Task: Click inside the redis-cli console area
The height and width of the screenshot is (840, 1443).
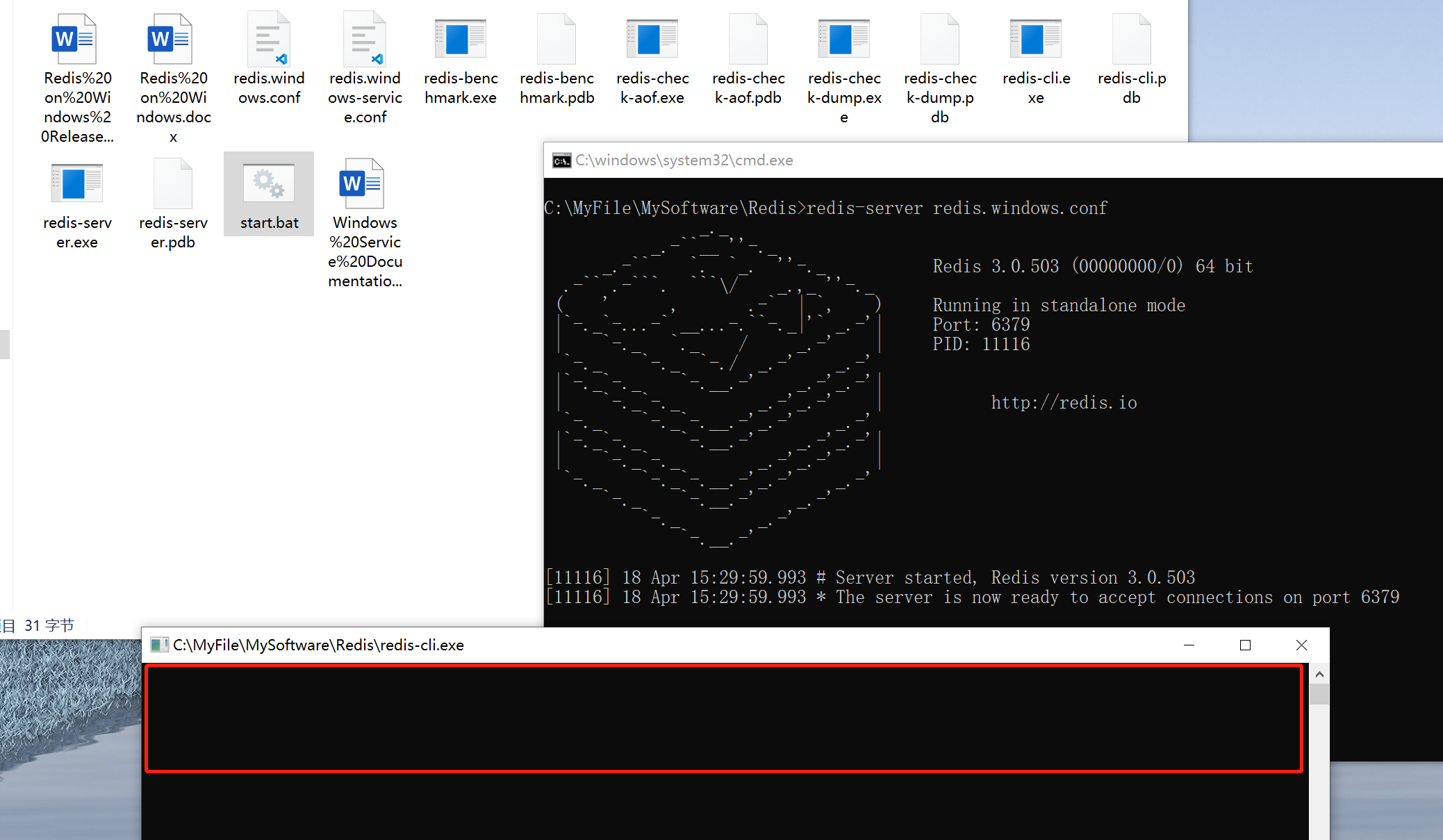Action: [x=723, y=718]
